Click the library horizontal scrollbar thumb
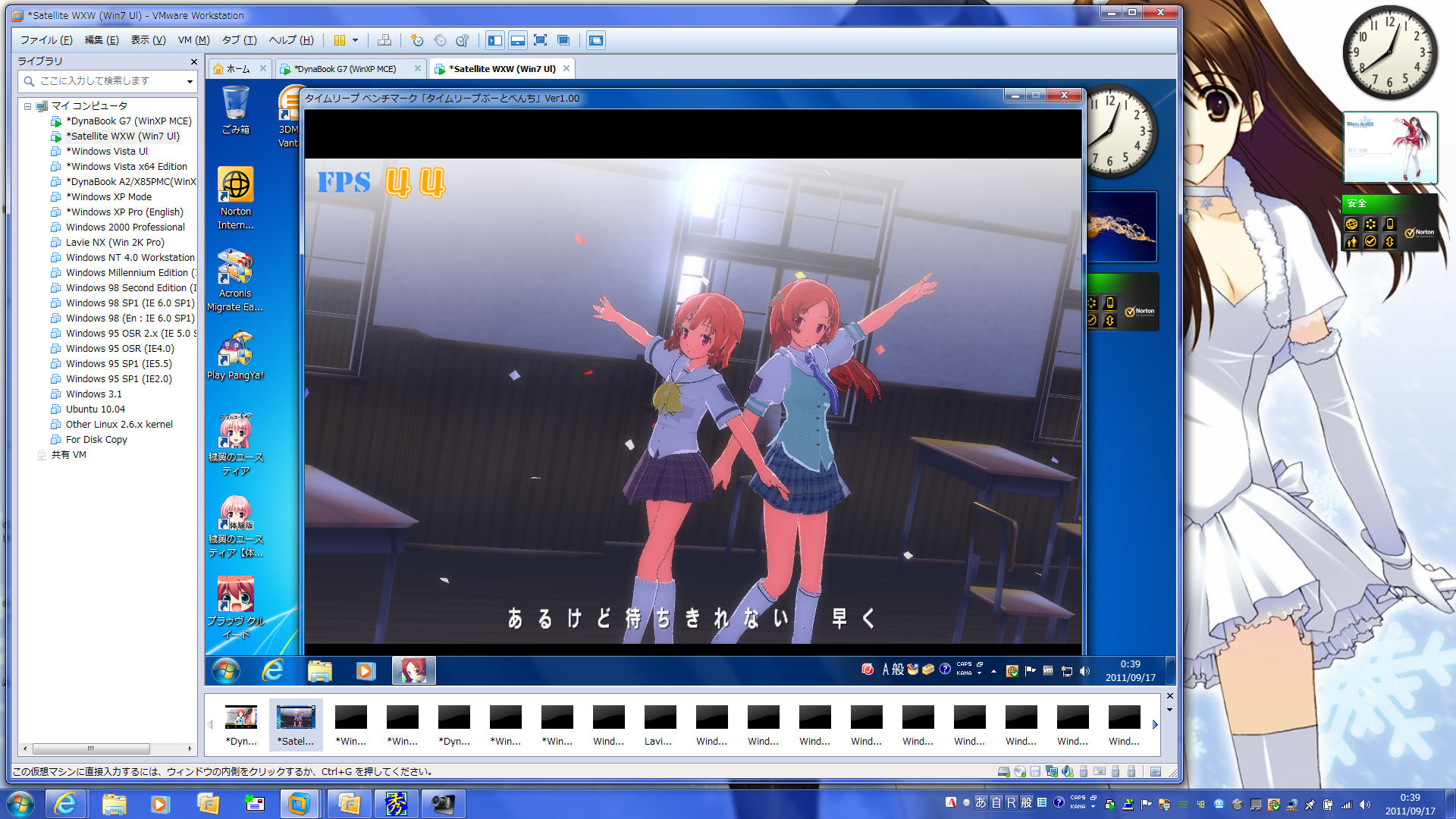Screen dimensions: 1456x819 click(x=91, y=748)
